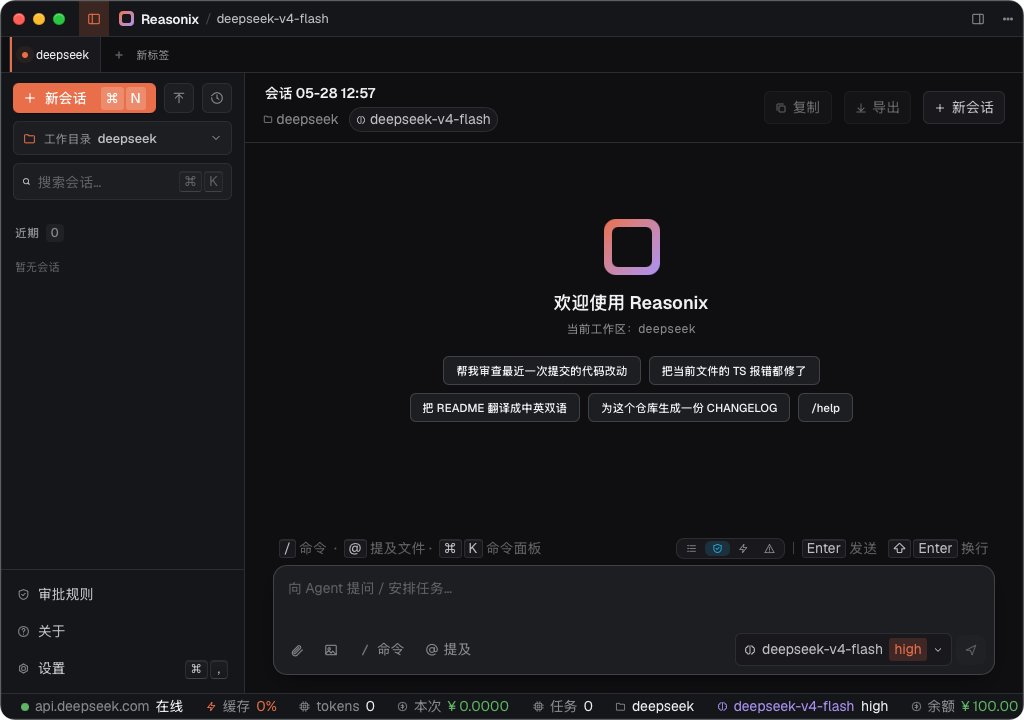
Task: Expand the 工作目录 deepseek dropdown
Action: pyautogui.click(x=122, y=139)
